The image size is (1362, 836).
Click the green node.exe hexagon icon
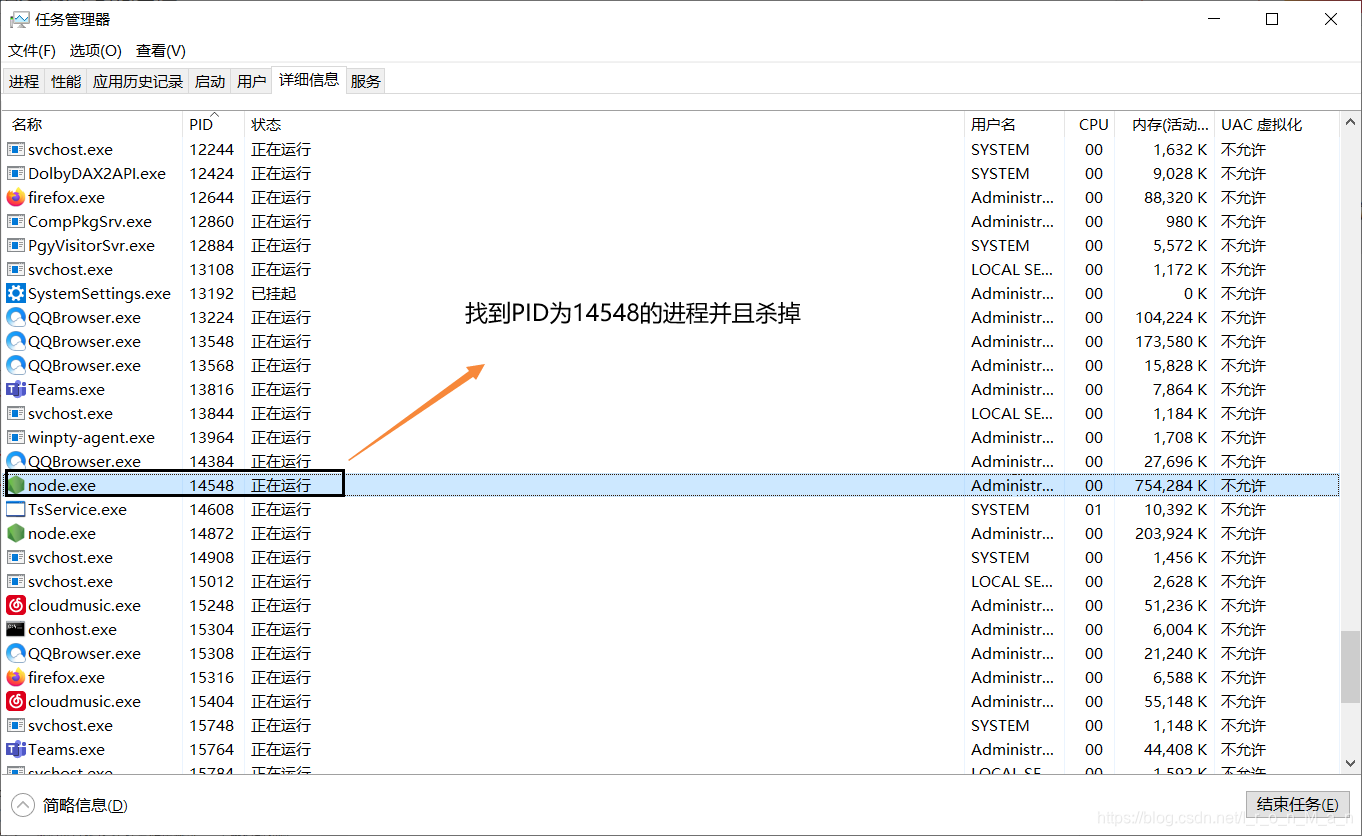16,485
